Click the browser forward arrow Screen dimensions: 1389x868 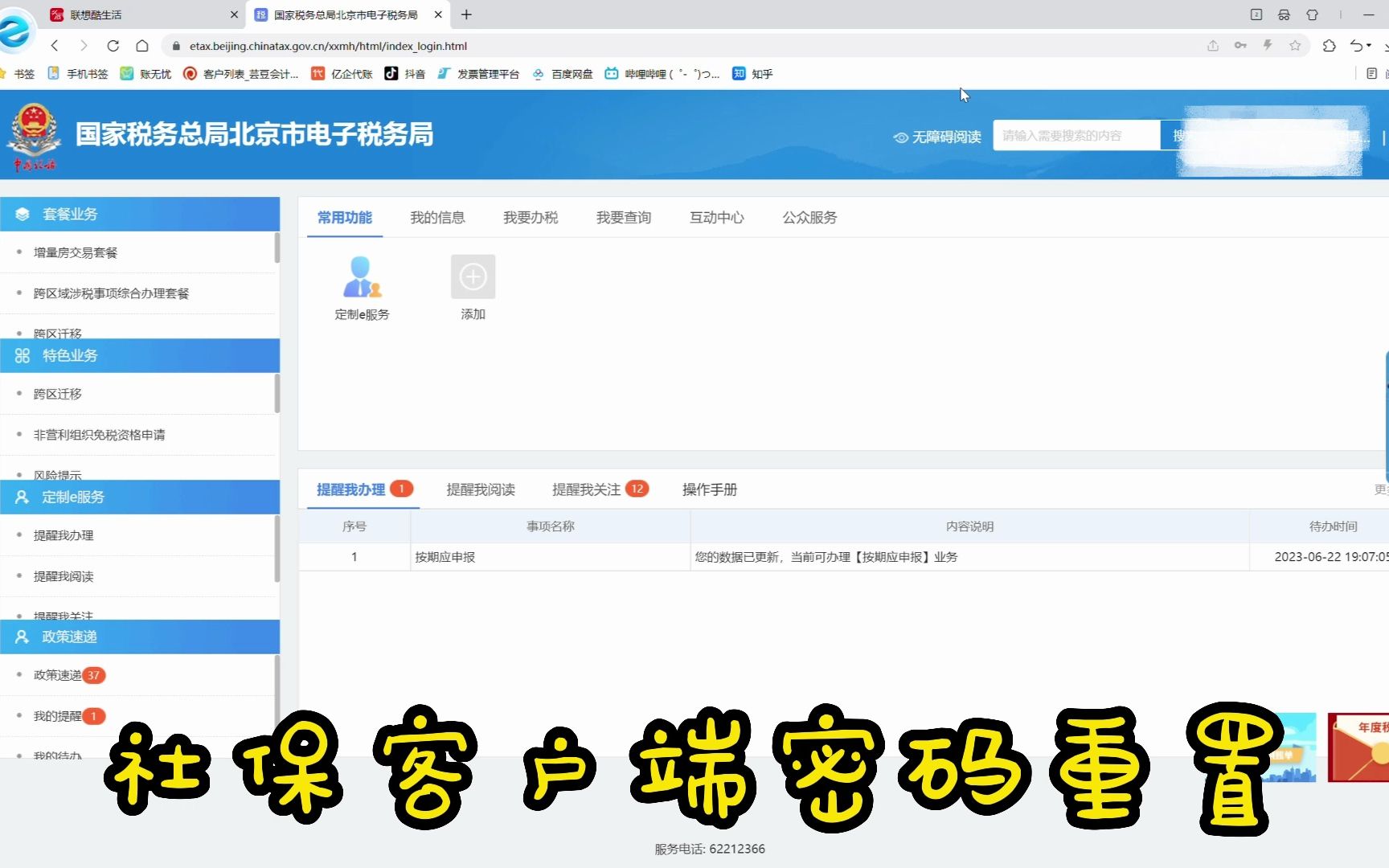84,46
